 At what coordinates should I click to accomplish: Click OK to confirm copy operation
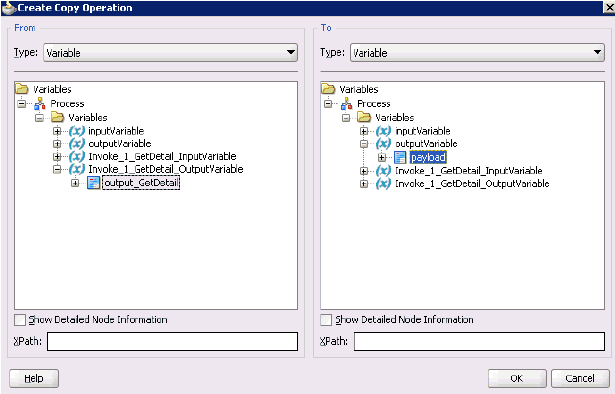[x=517, y=378]
